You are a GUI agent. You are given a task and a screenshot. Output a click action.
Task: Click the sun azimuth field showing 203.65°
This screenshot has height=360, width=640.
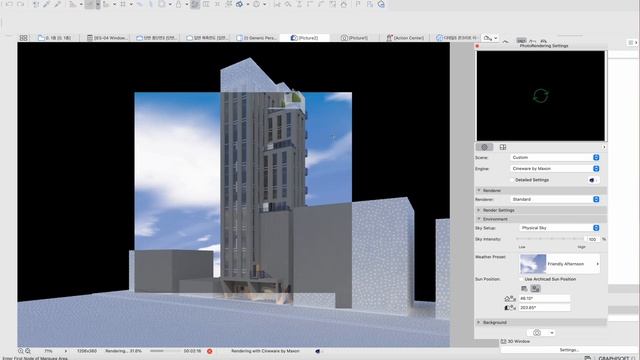pos(544,308)
